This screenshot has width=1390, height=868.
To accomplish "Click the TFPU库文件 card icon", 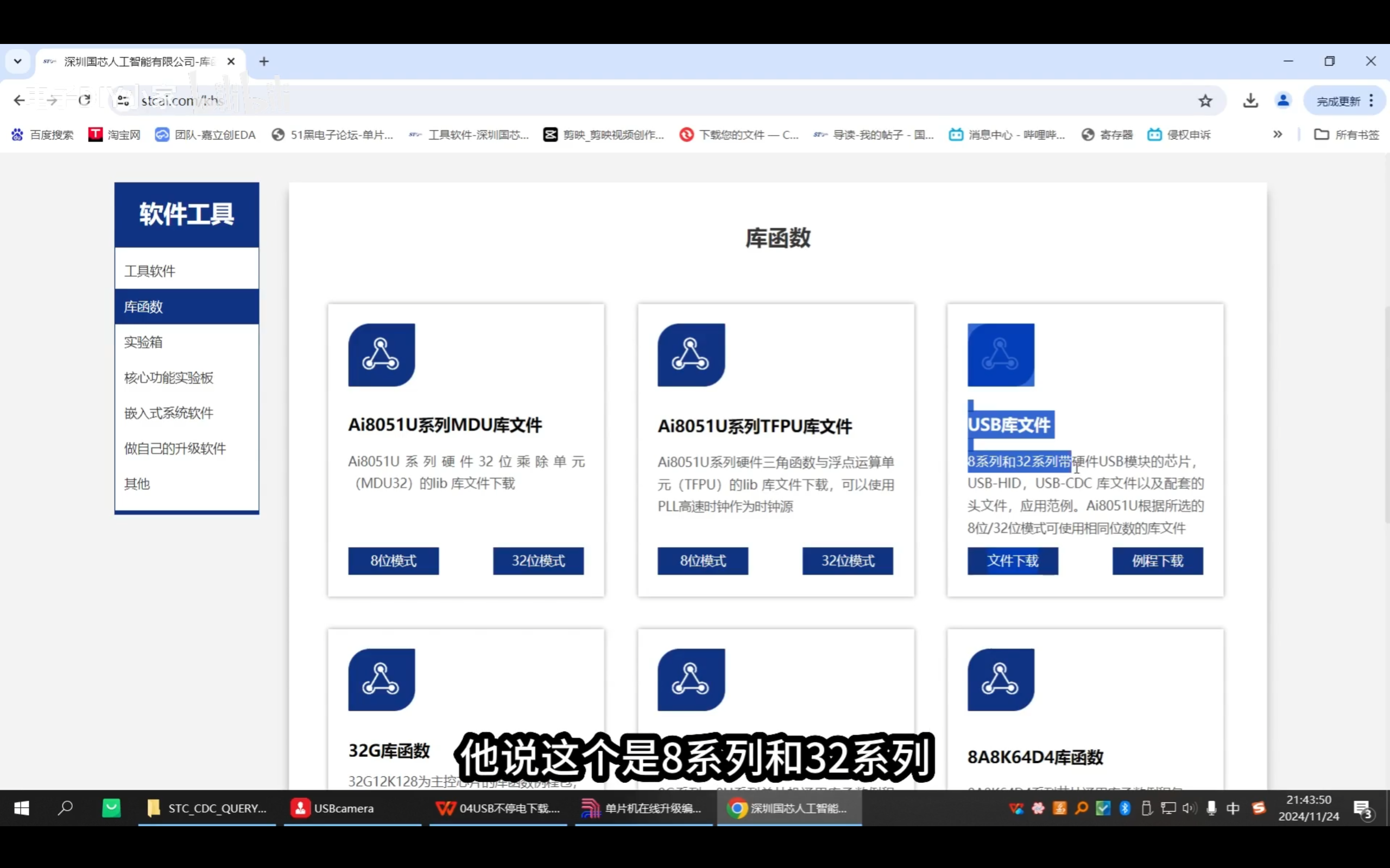I will click(x=691, y=355).
